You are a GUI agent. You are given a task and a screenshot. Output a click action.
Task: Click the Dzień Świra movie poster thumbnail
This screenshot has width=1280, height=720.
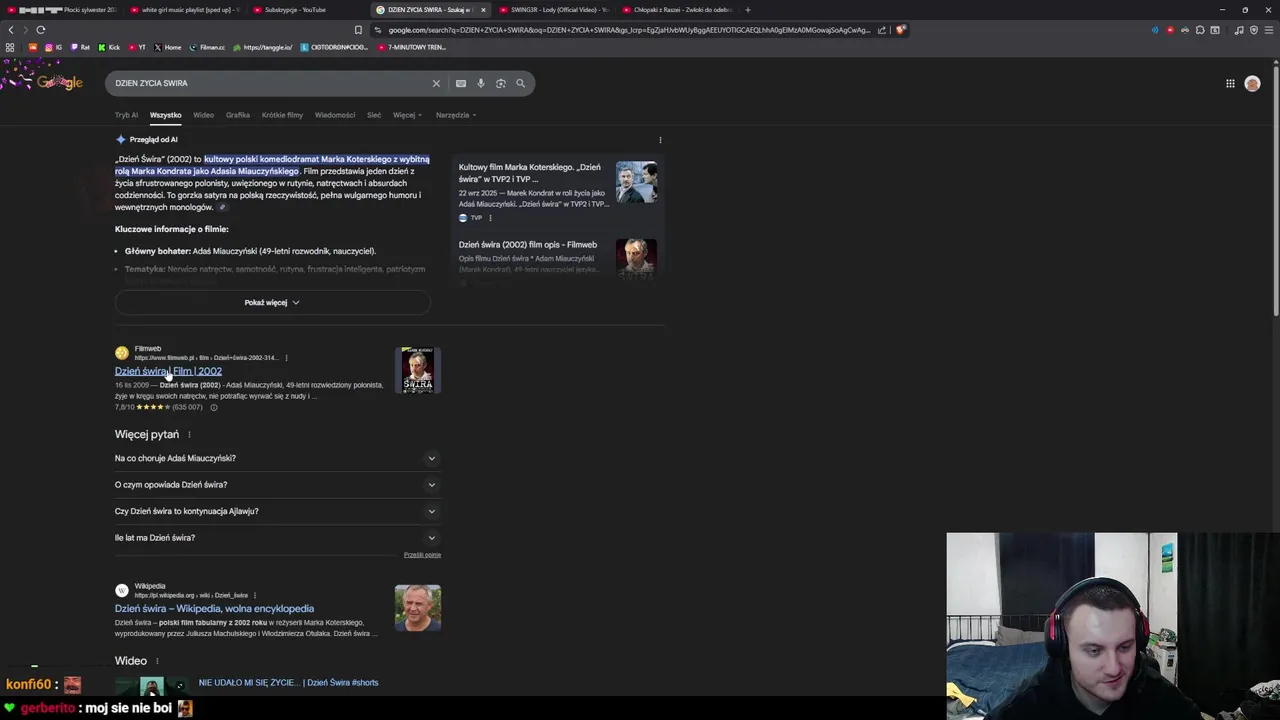tap(418, 370)
